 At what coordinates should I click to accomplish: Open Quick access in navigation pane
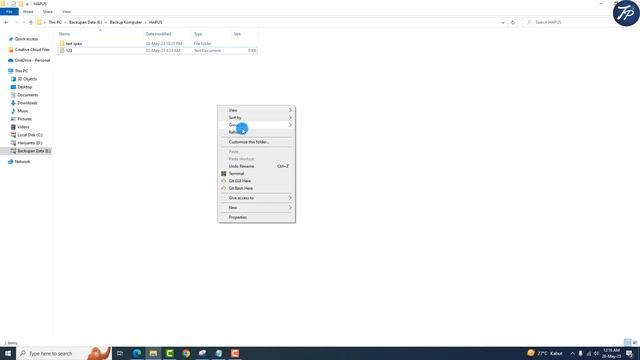(26, 39)
